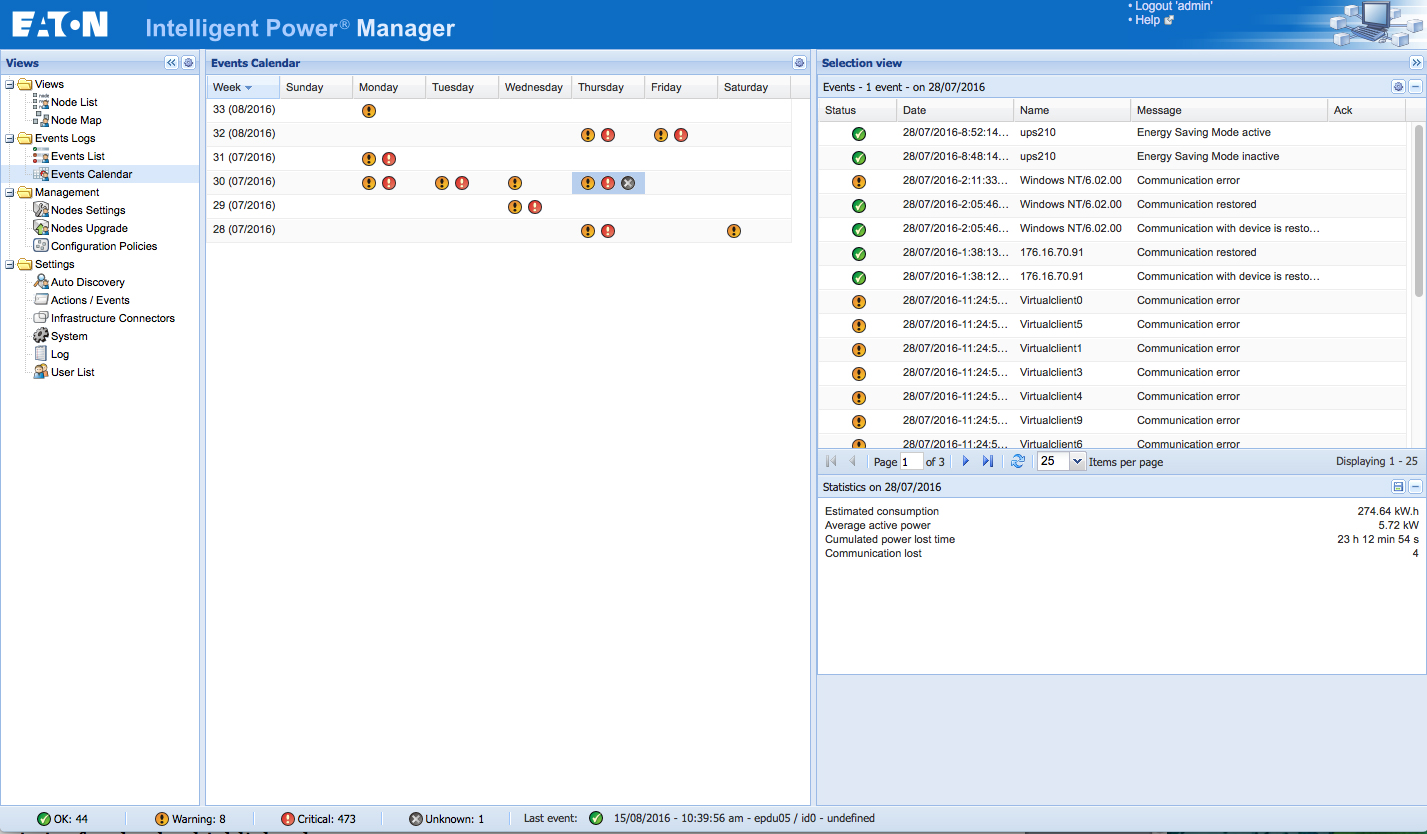Sort by the Week column header
Viewport: 1427px width, 834px height.
(x=243, y=87)
